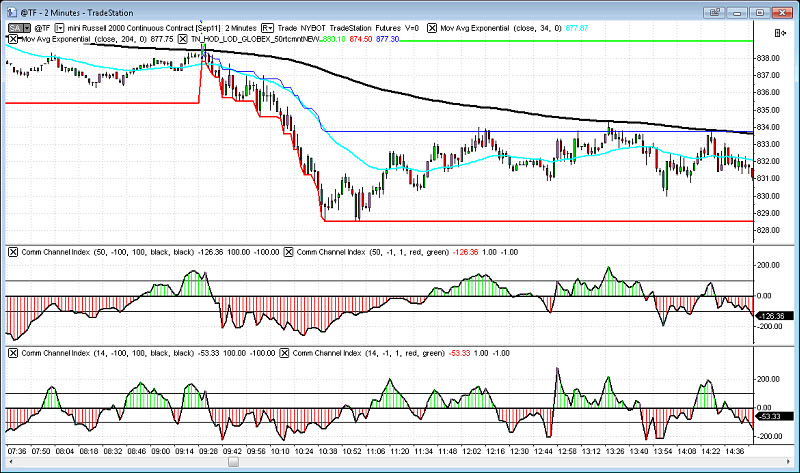Screen dimensions: 800x473
Task: Toggle TN_HOD_LOD_GLOBEX indicator checkbox
Action: (182, 38)
